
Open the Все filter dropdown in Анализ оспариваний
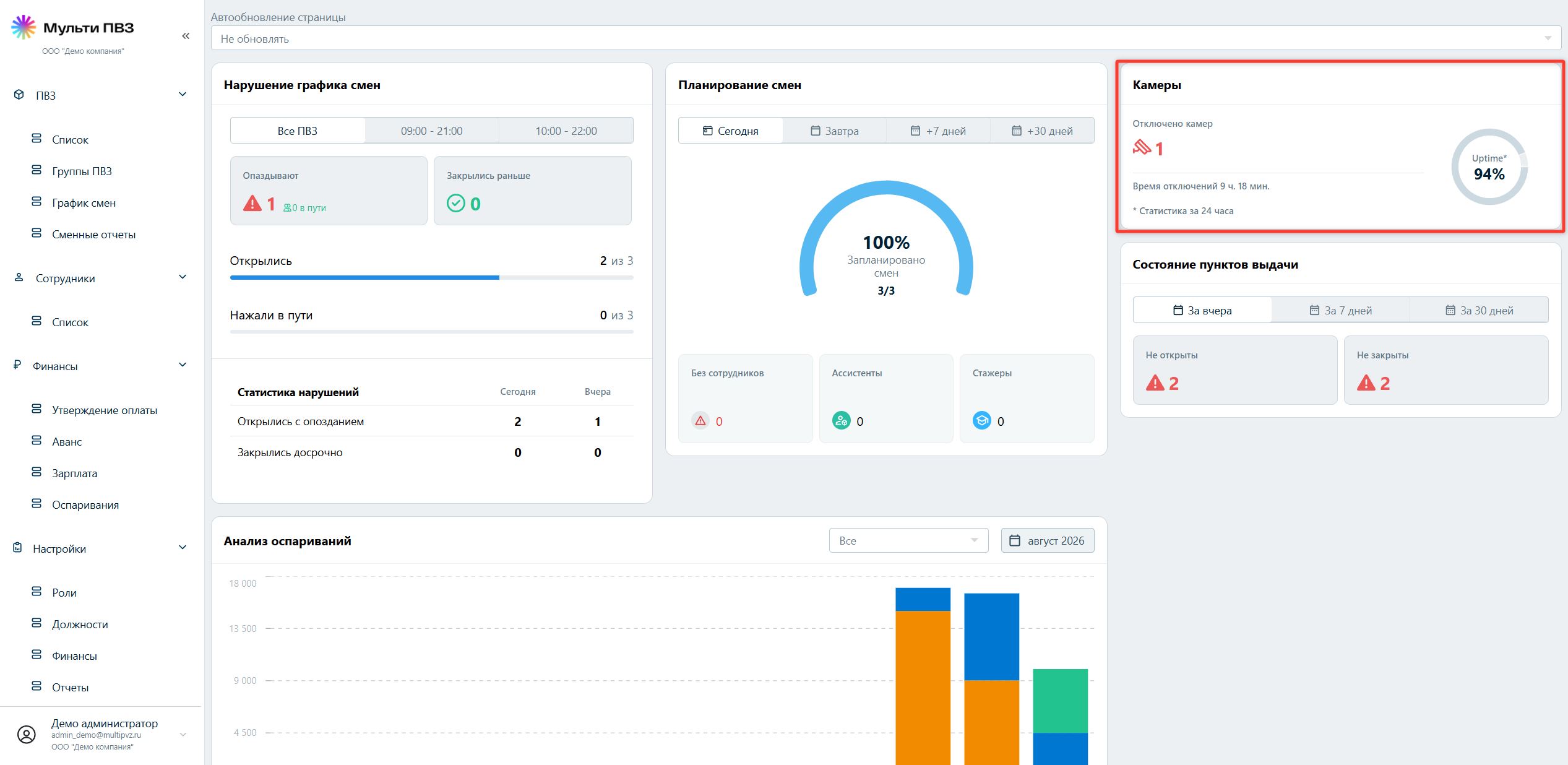click(x=908, y=540)
